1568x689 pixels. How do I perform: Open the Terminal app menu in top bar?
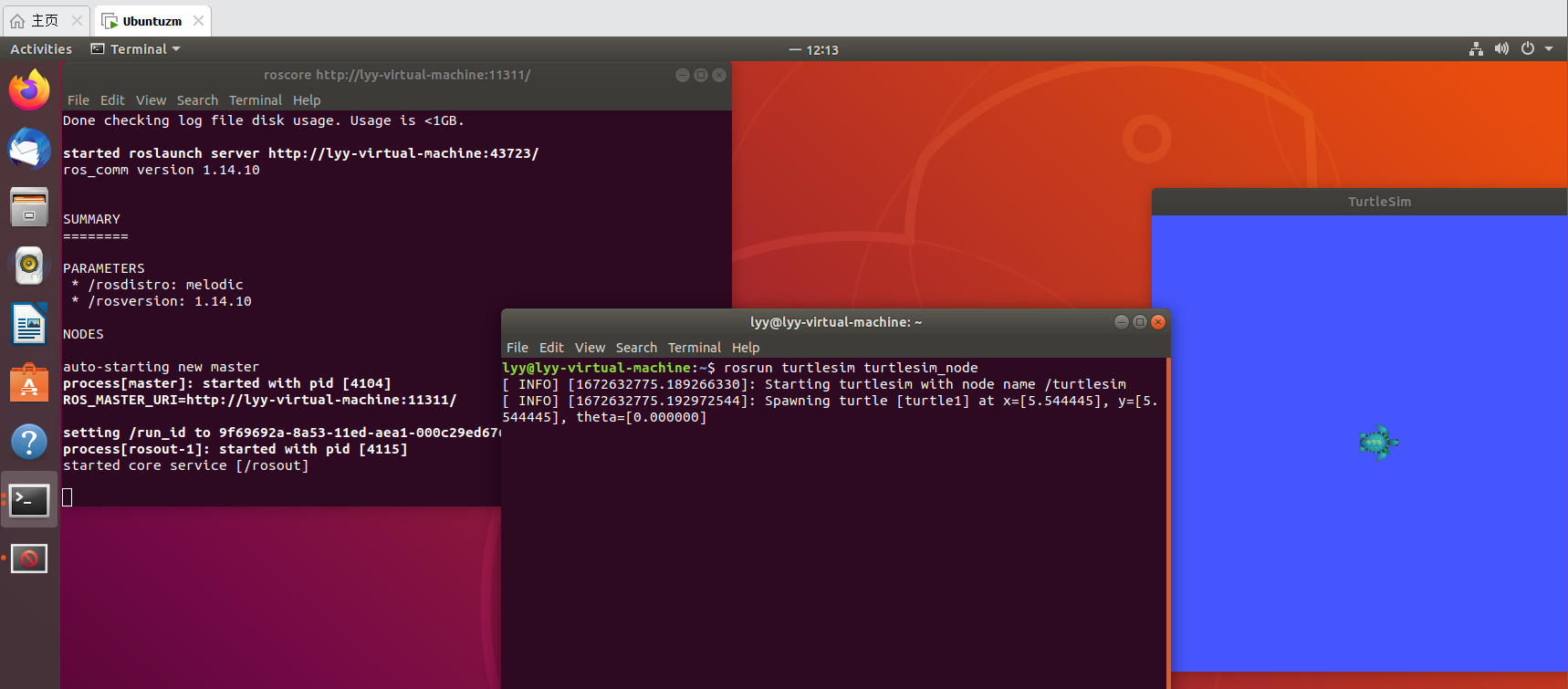(x=136, y=49)
